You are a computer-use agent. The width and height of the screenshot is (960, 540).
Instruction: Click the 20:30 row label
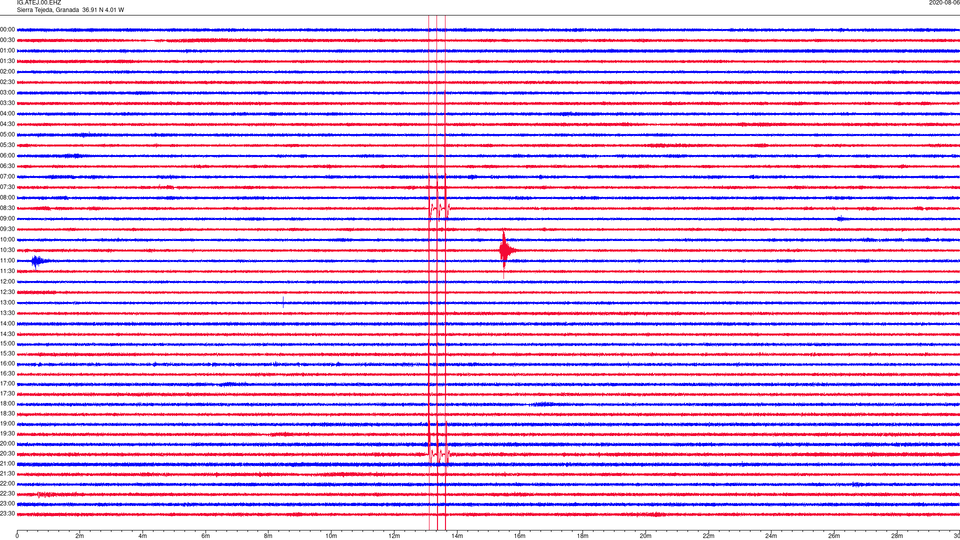pos(7,454)
